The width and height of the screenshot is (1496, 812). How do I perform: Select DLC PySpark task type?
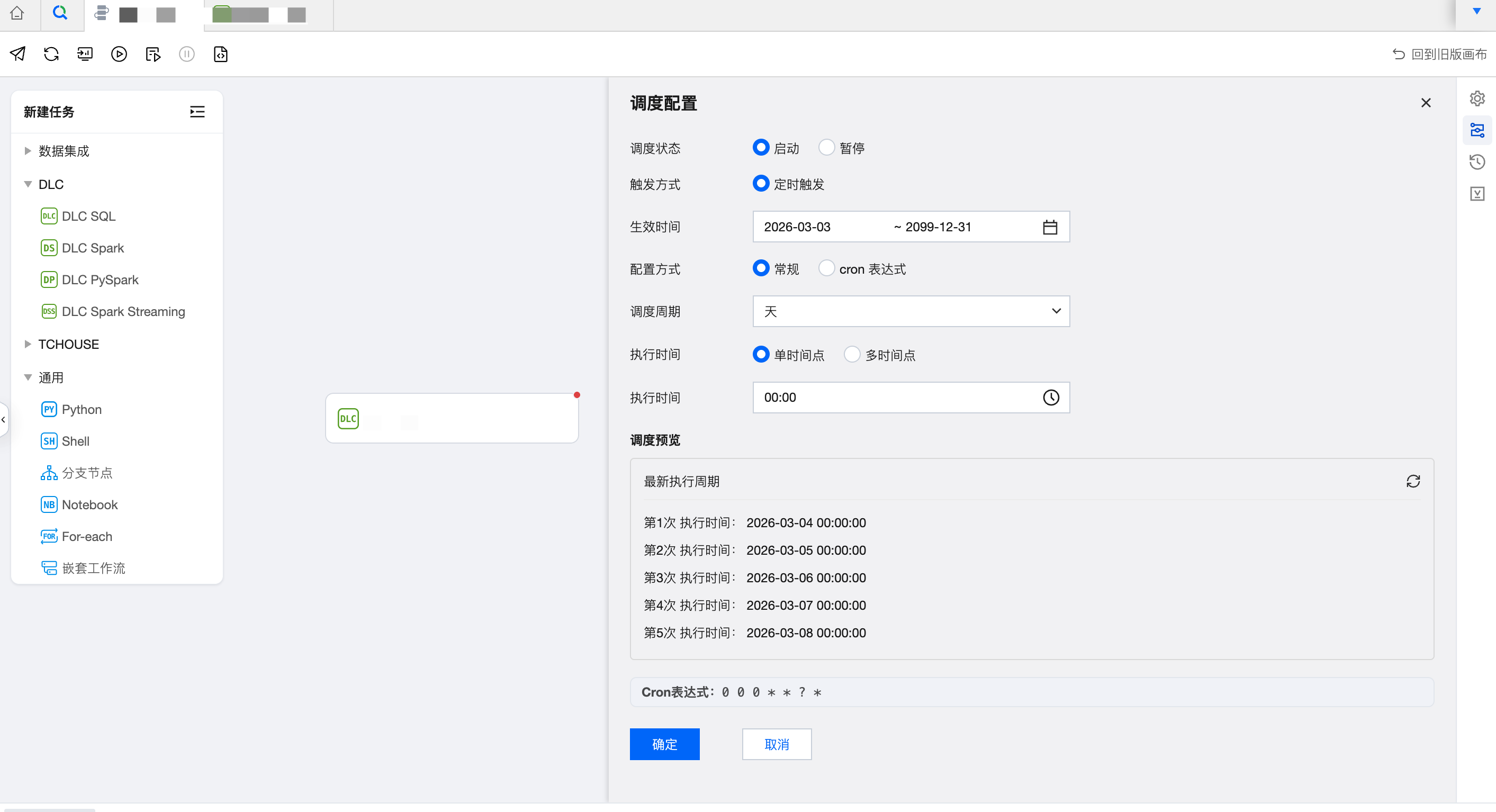click(x=100, y=279)
